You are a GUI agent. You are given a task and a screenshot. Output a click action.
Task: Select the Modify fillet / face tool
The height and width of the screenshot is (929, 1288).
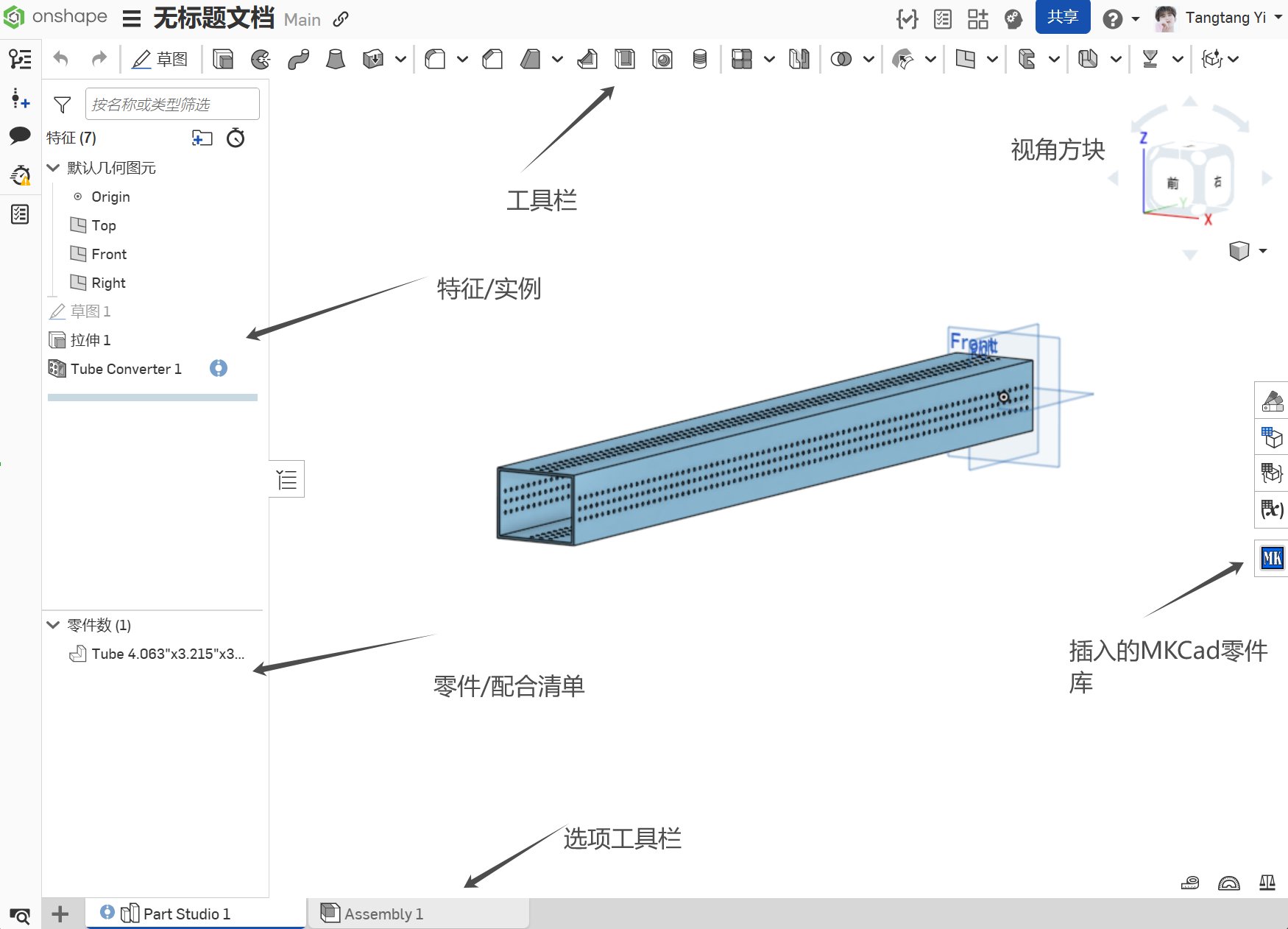click(x=902, y=59)
